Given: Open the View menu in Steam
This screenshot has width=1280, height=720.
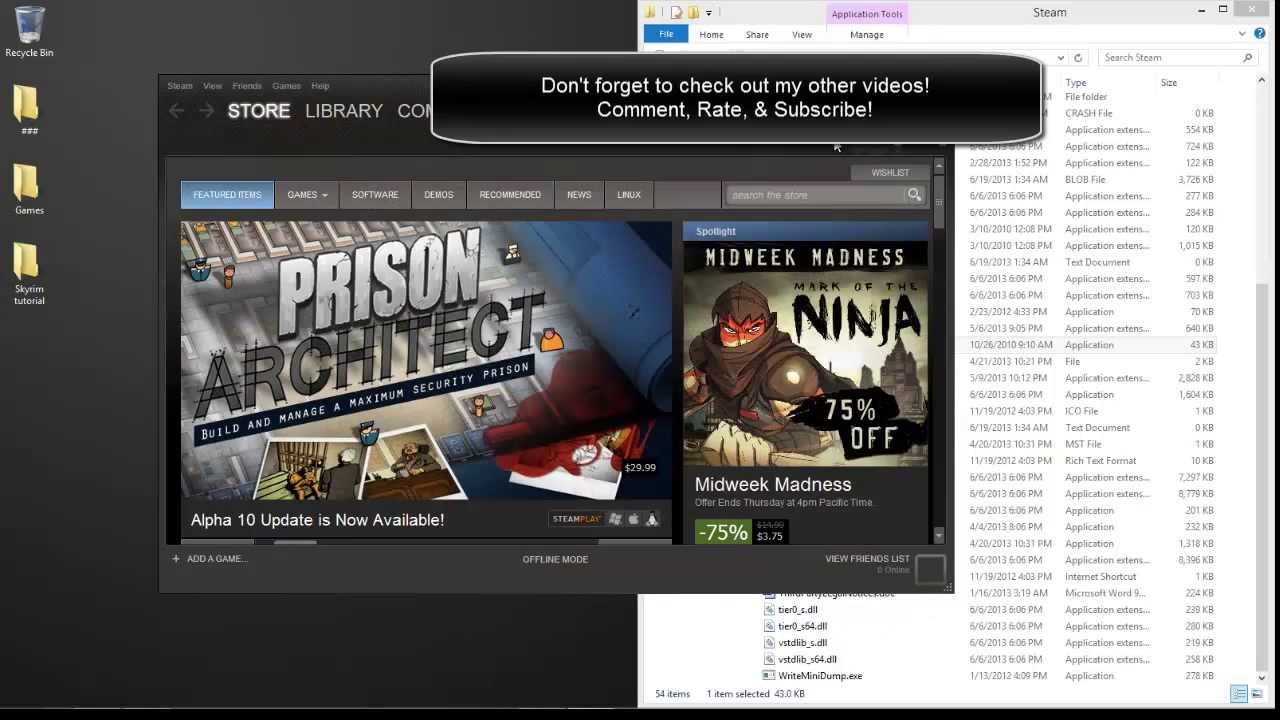Looking at the screenshot, I should click(213, 86).
